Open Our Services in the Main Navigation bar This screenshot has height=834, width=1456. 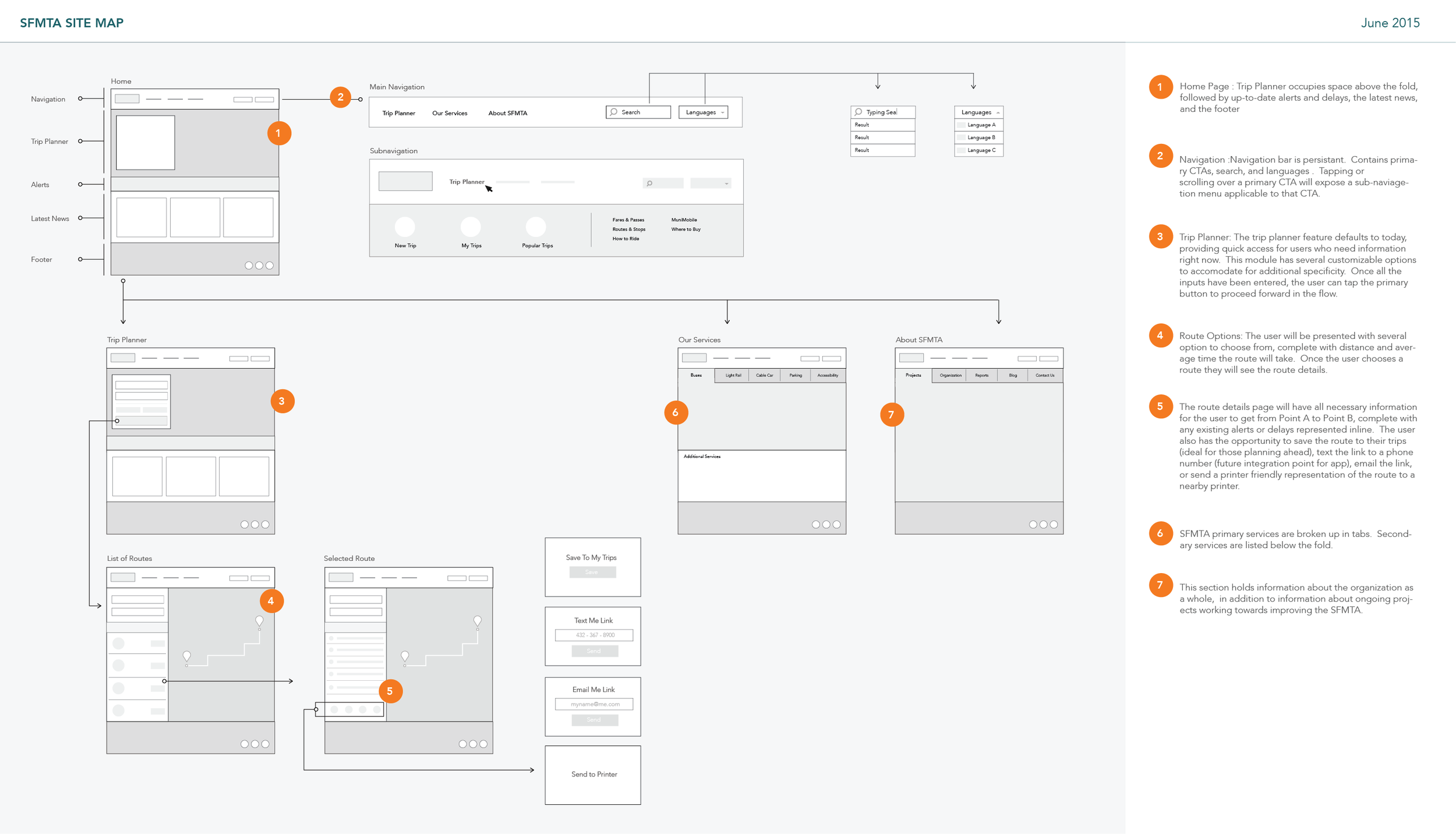tap(450, 113)
